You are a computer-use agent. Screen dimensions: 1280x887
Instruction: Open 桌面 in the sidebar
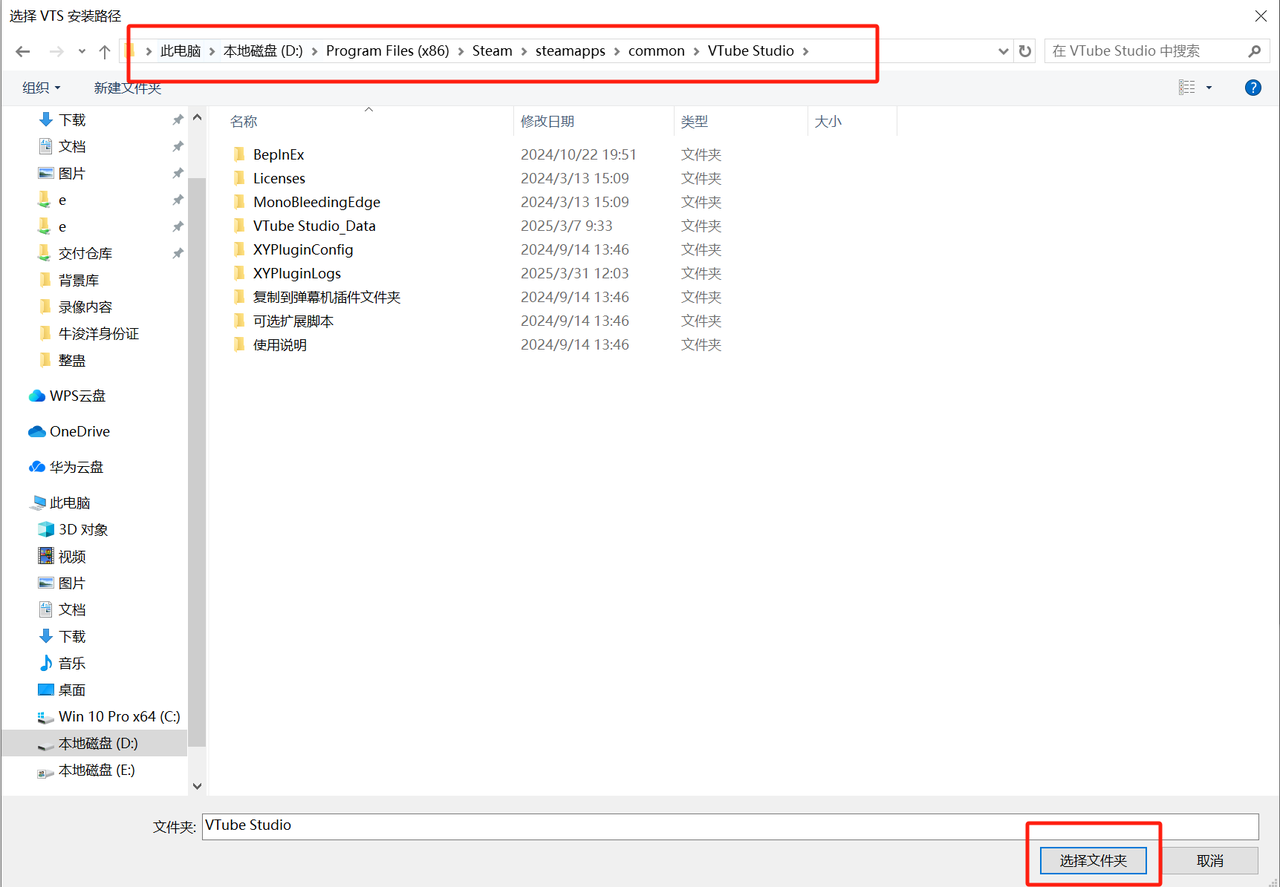[72, 690]
